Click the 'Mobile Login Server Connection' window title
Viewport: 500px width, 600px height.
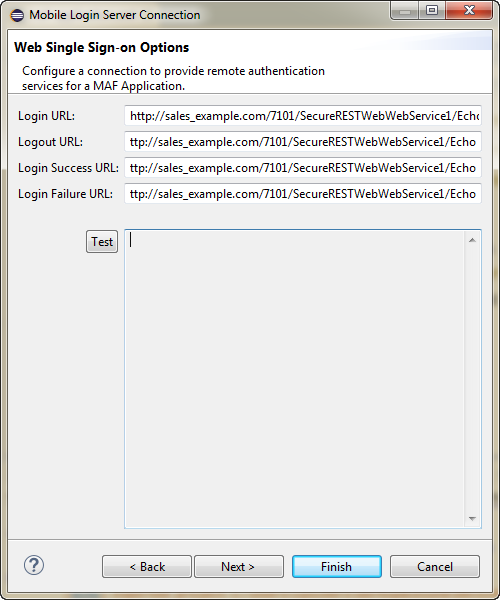click(115, 15)
